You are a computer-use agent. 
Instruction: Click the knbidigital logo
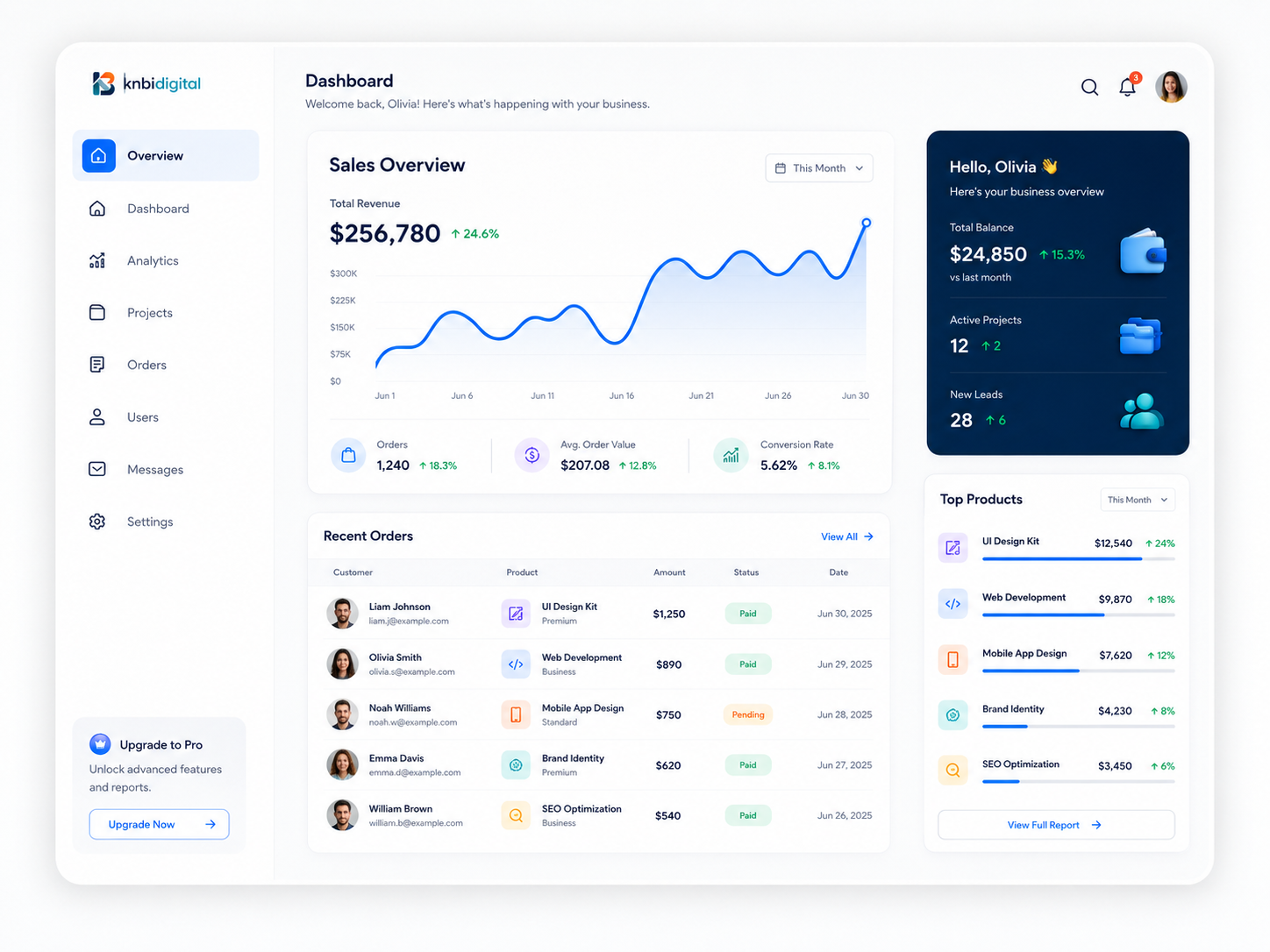146,83
